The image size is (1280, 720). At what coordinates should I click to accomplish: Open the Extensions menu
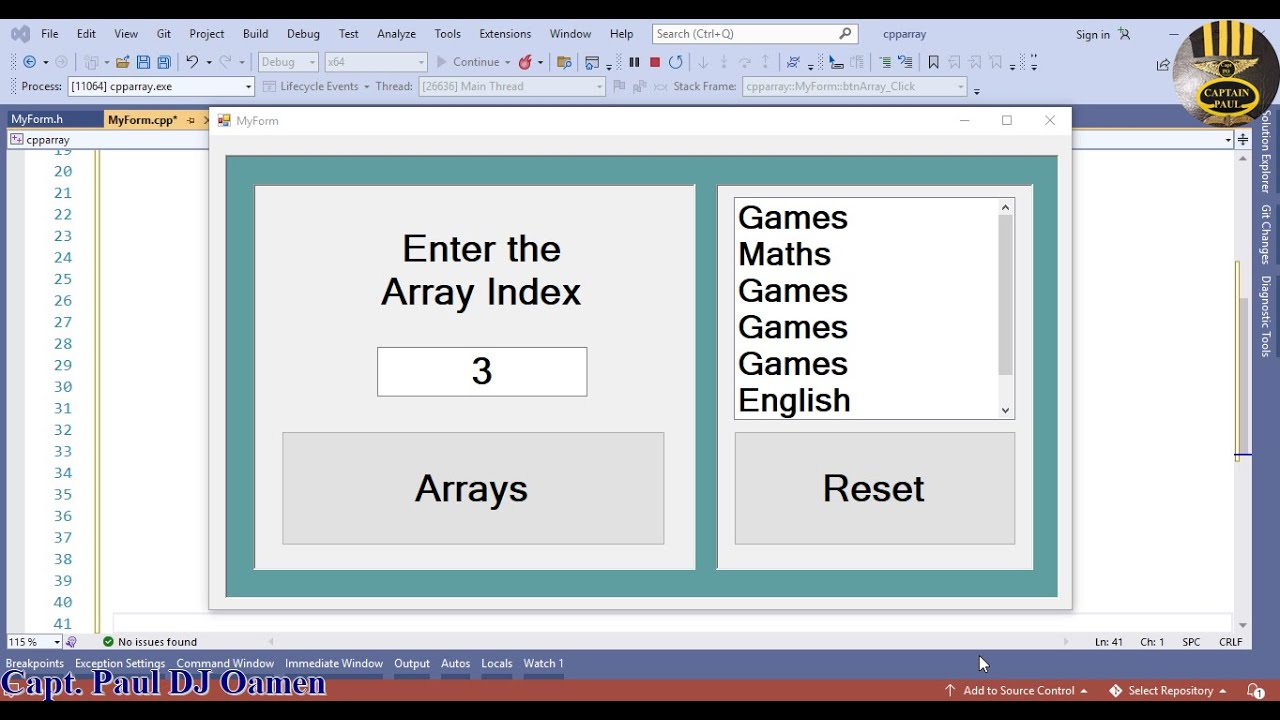click(x=505, y=34)
